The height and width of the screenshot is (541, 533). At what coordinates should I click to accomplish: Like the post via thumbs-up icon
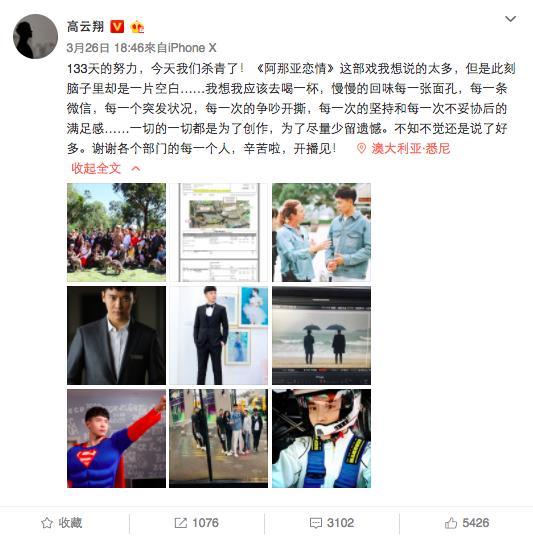coord(451,523)
